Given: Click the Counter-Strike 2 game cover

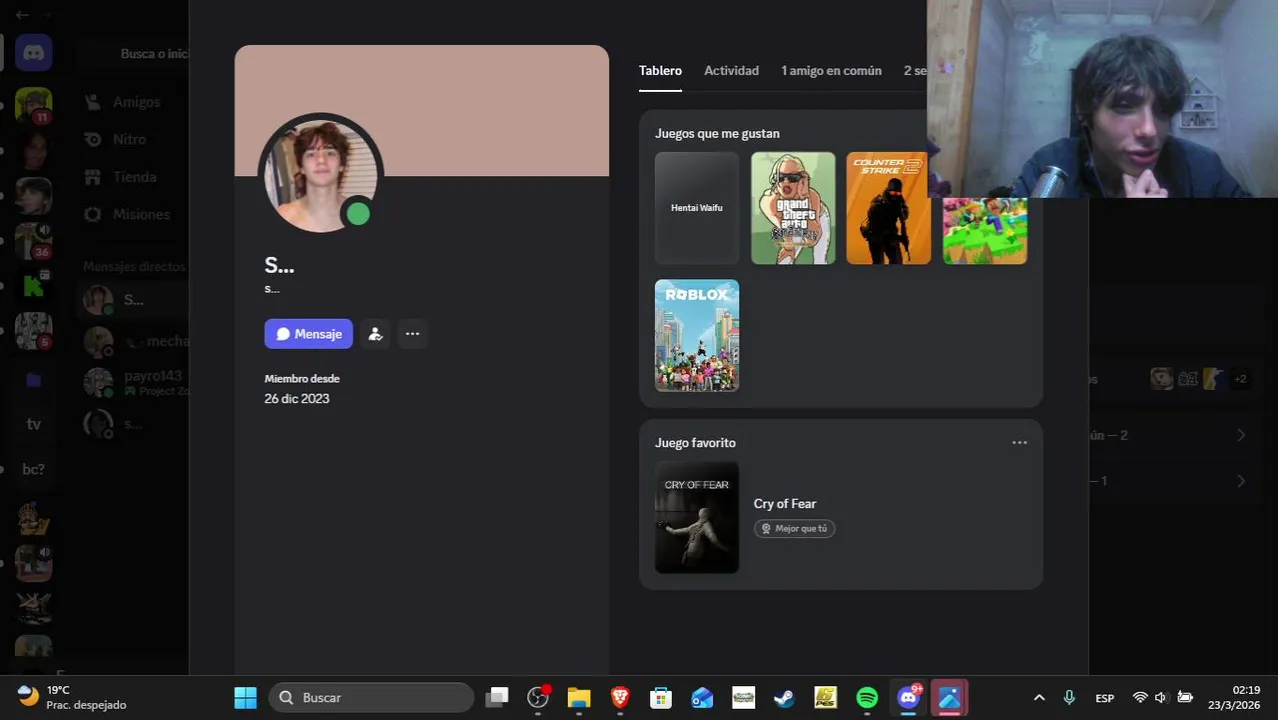Looking at the screenshot, I should [x=888, y=208].
